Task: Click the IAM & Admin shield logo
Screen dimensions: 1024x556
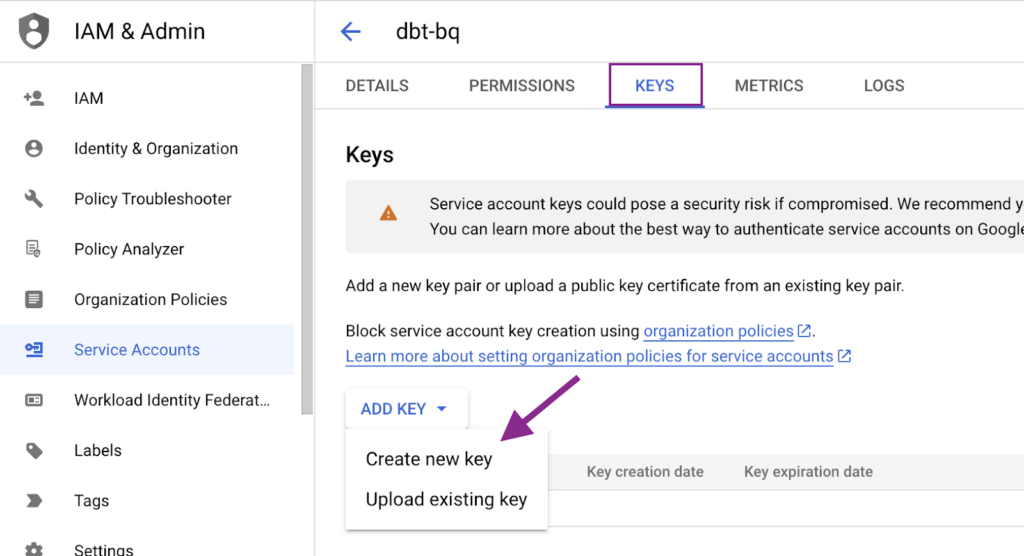Action: click(34, 31)
